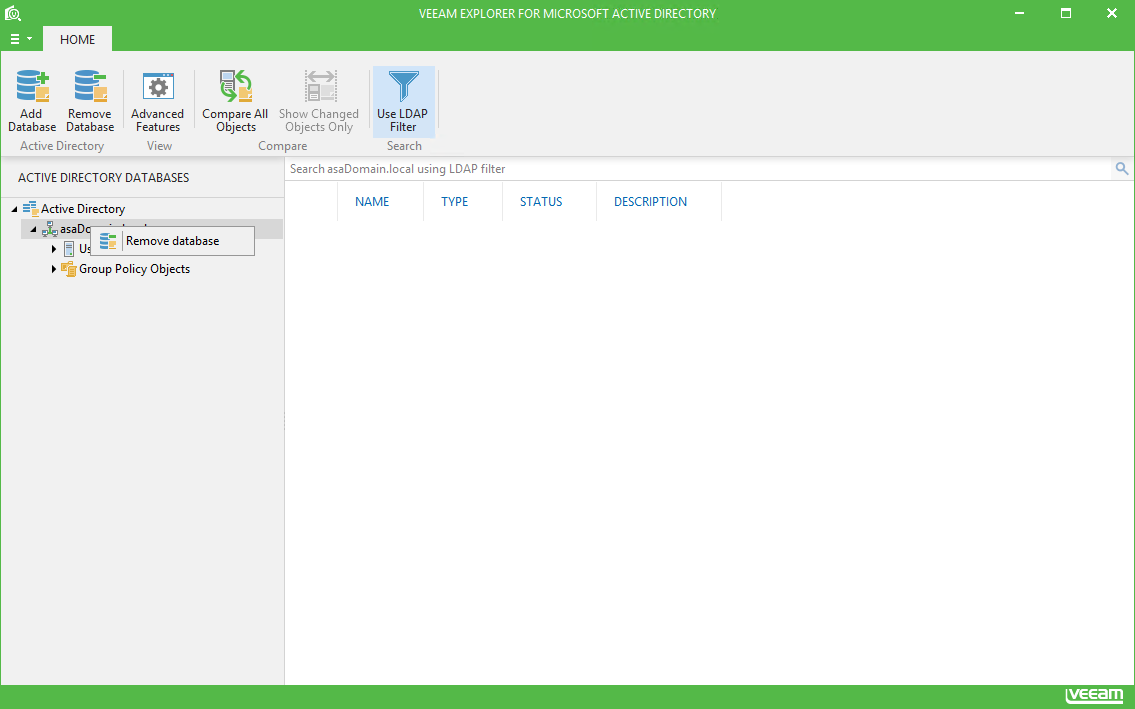The width and height of the screenshot is (1135, 709).
Task: Maximize the Veeam Explorer window
Action: (1066, 13)
